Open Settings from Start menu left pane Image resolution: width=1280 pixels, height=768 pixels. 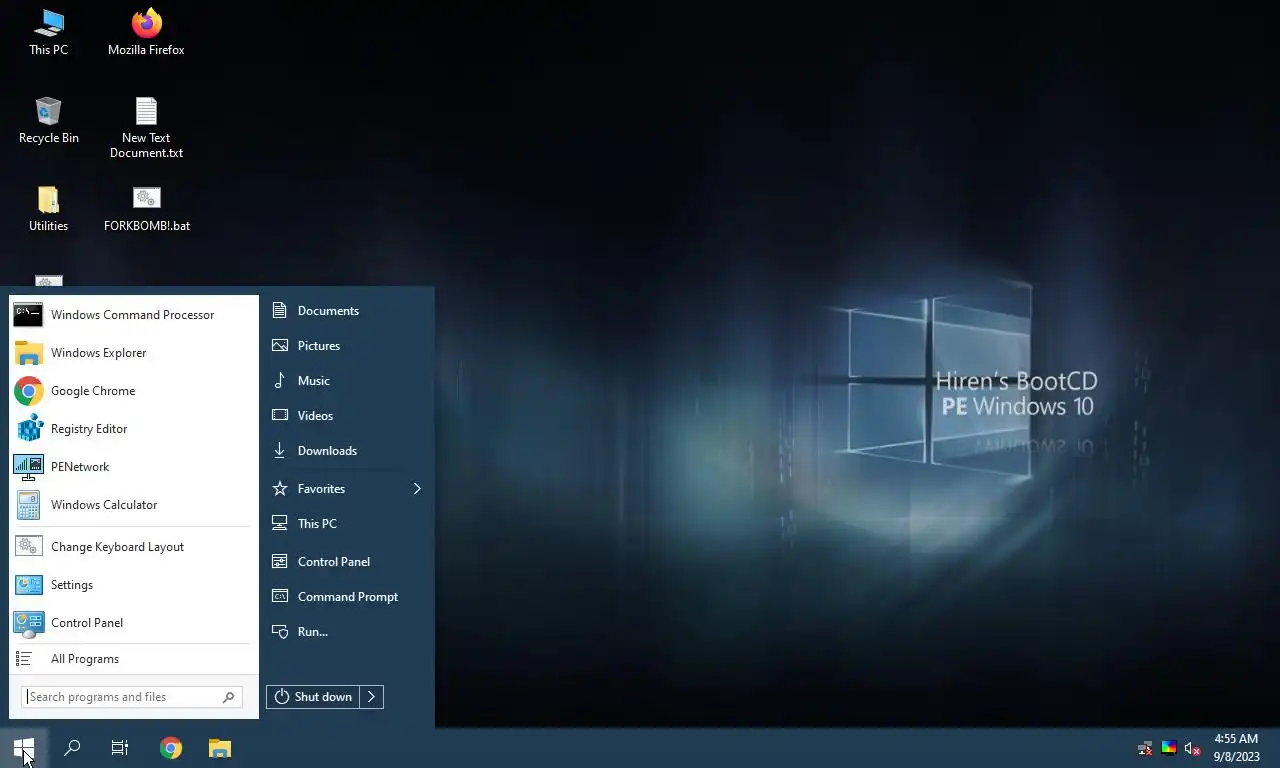[133, 585]
